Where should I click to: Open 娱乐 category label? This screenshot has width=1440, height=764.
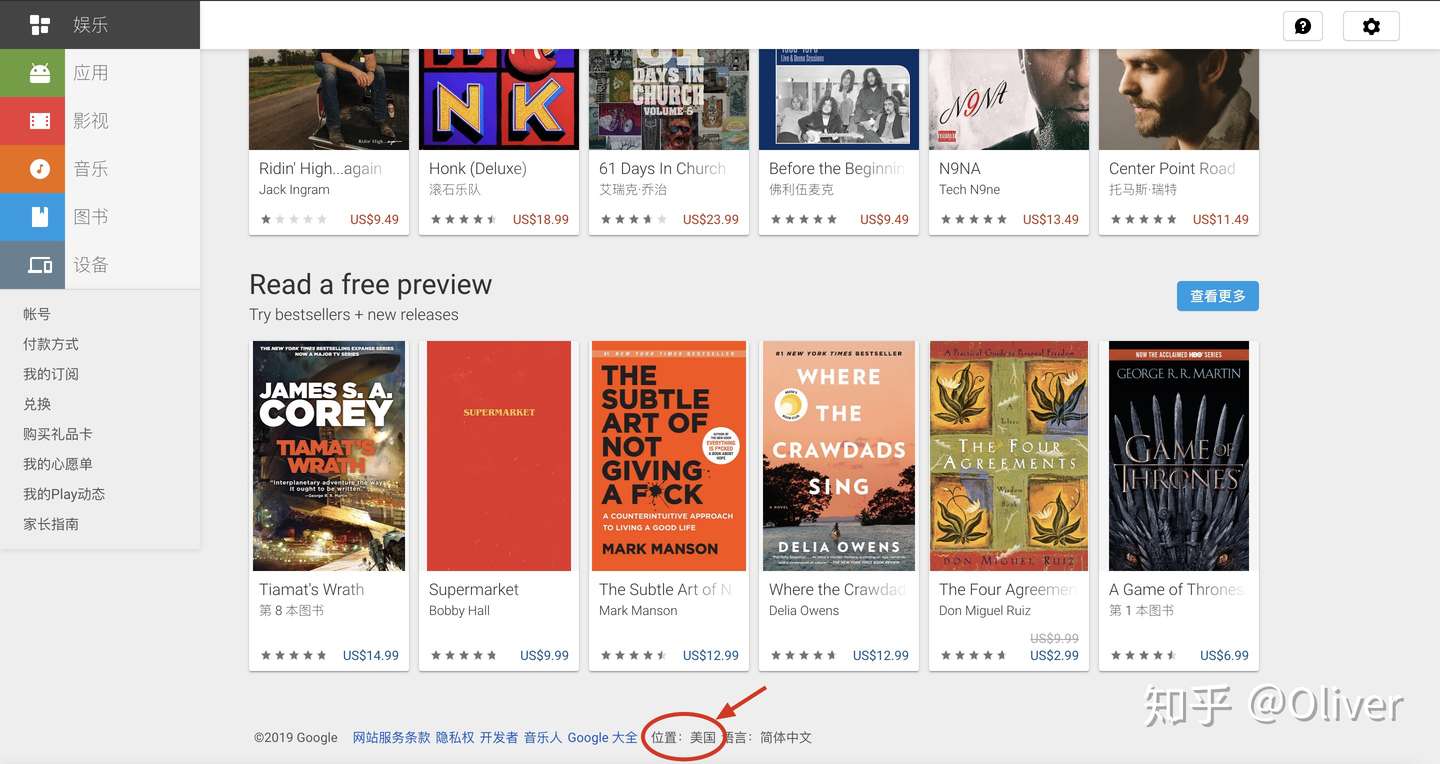[90, 25]
